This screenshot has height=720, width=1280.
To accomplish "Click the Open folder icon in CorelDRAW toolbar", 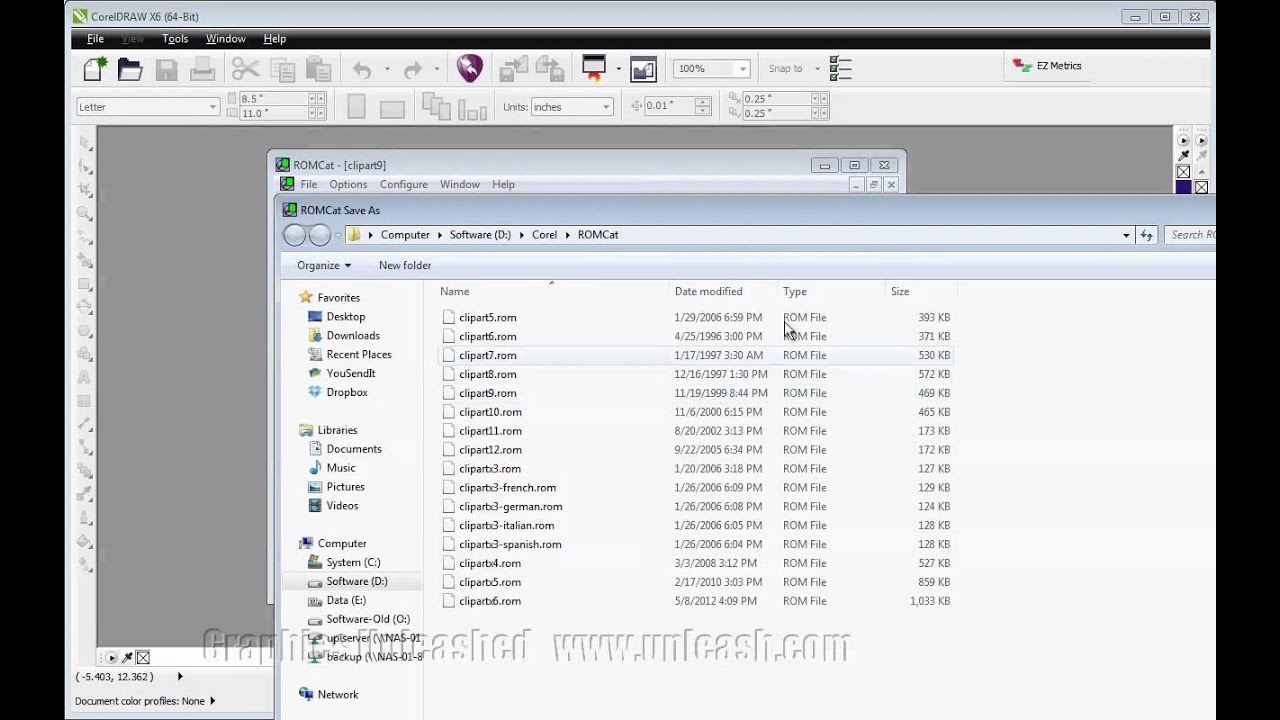I will click(130, 69).
